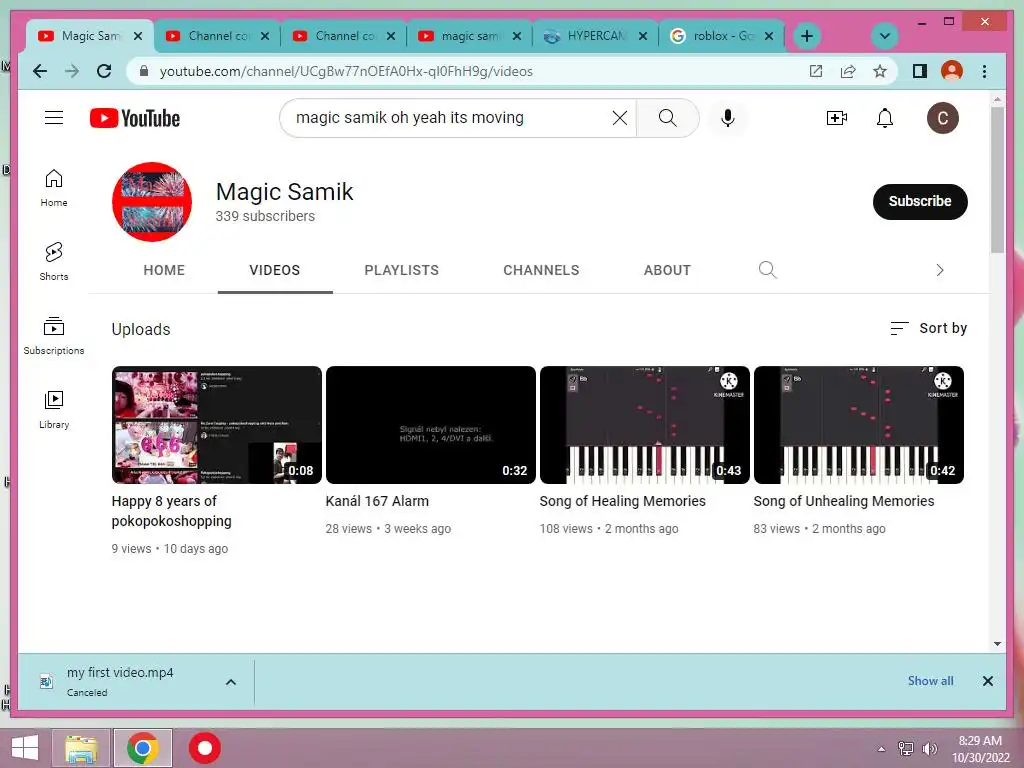The width and height of the screenshot is (1024, 768).
Task: Bookmark this page with the star icon
Action: pos(880,71)
